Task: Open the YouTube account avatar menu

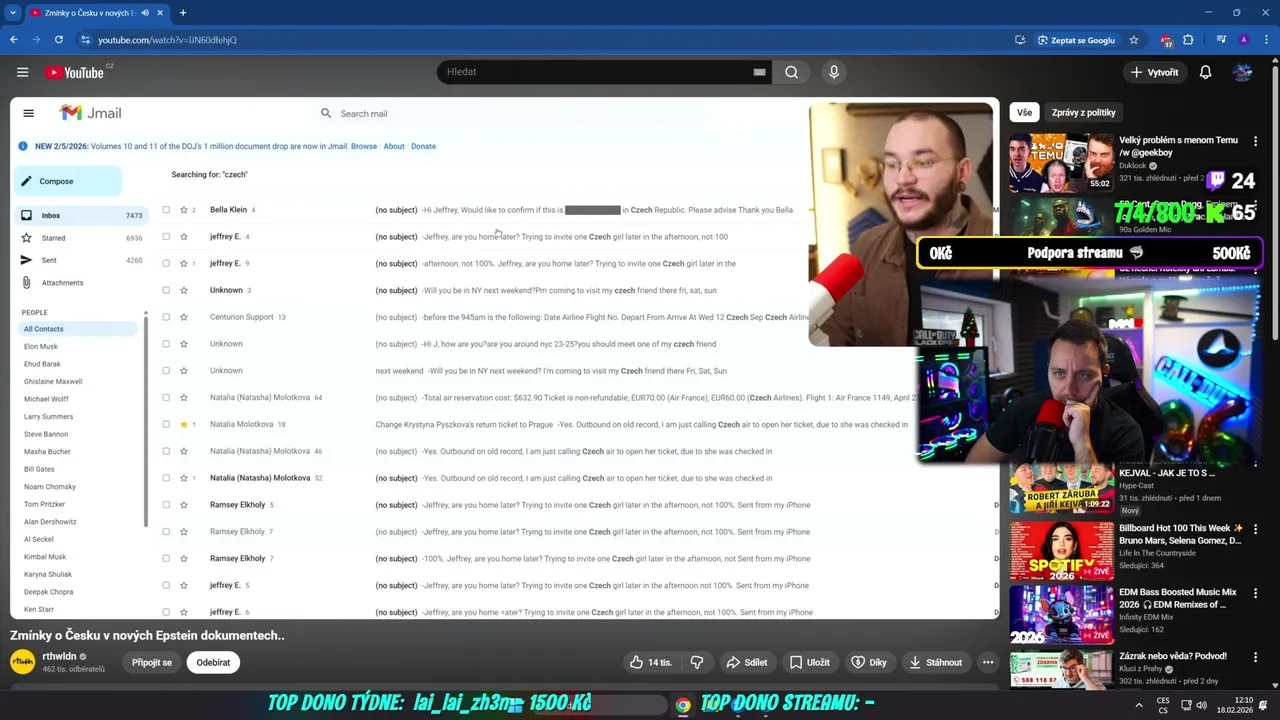Action: click(x=1242, y=72)
